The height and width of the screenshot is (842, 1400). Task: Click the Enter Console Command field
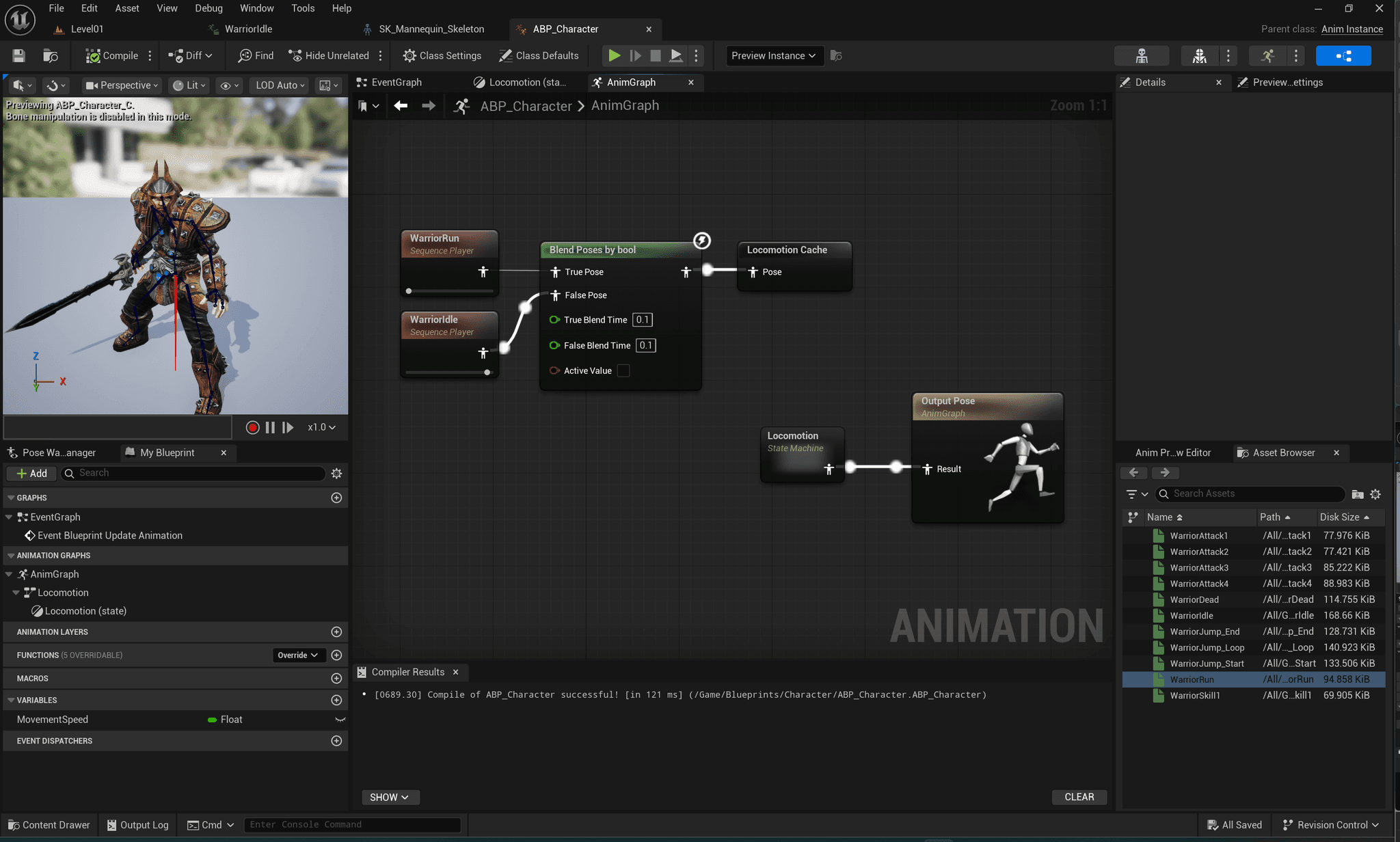[351, 825]
